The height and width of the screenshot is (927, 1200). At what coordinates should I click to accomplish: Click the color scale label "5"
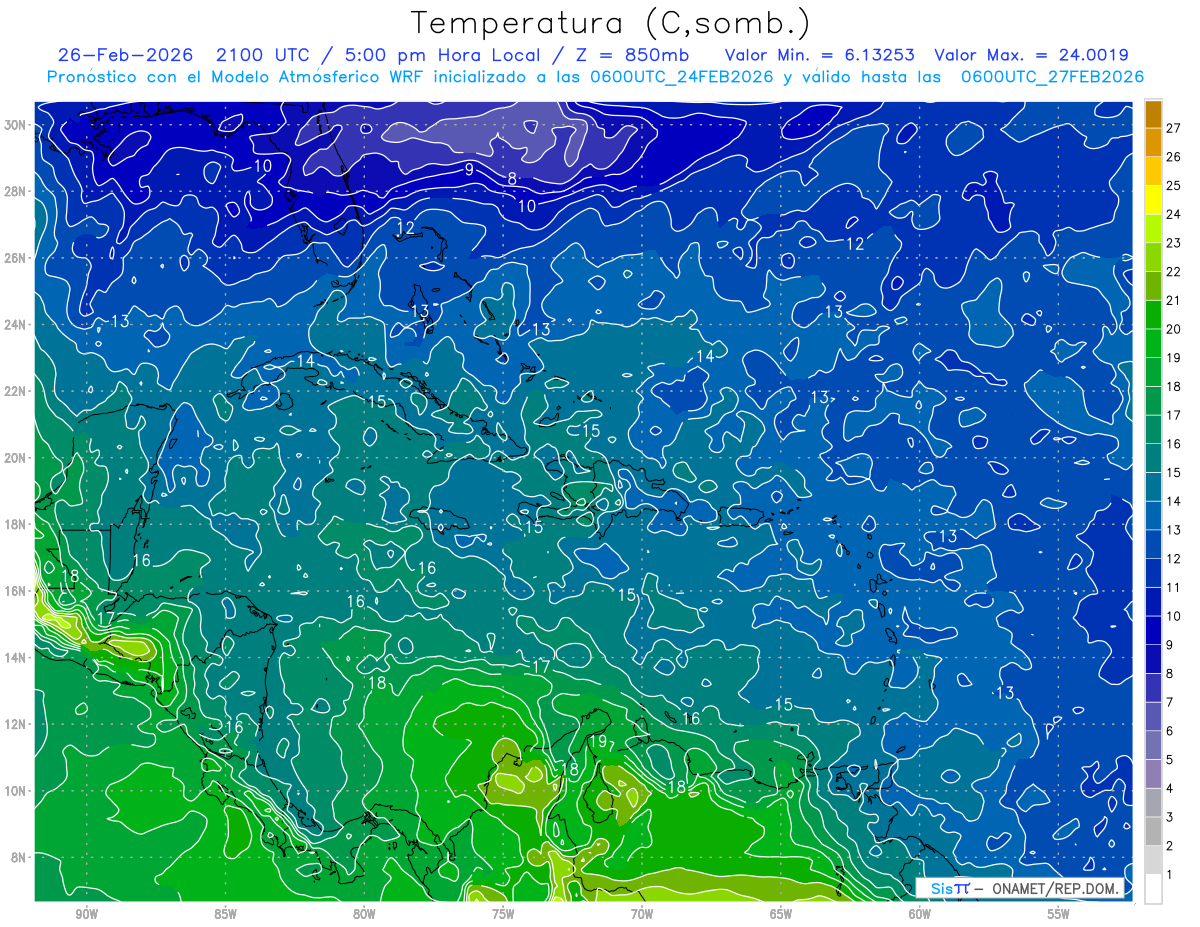pyautogui.click(x=1170, y=760)
